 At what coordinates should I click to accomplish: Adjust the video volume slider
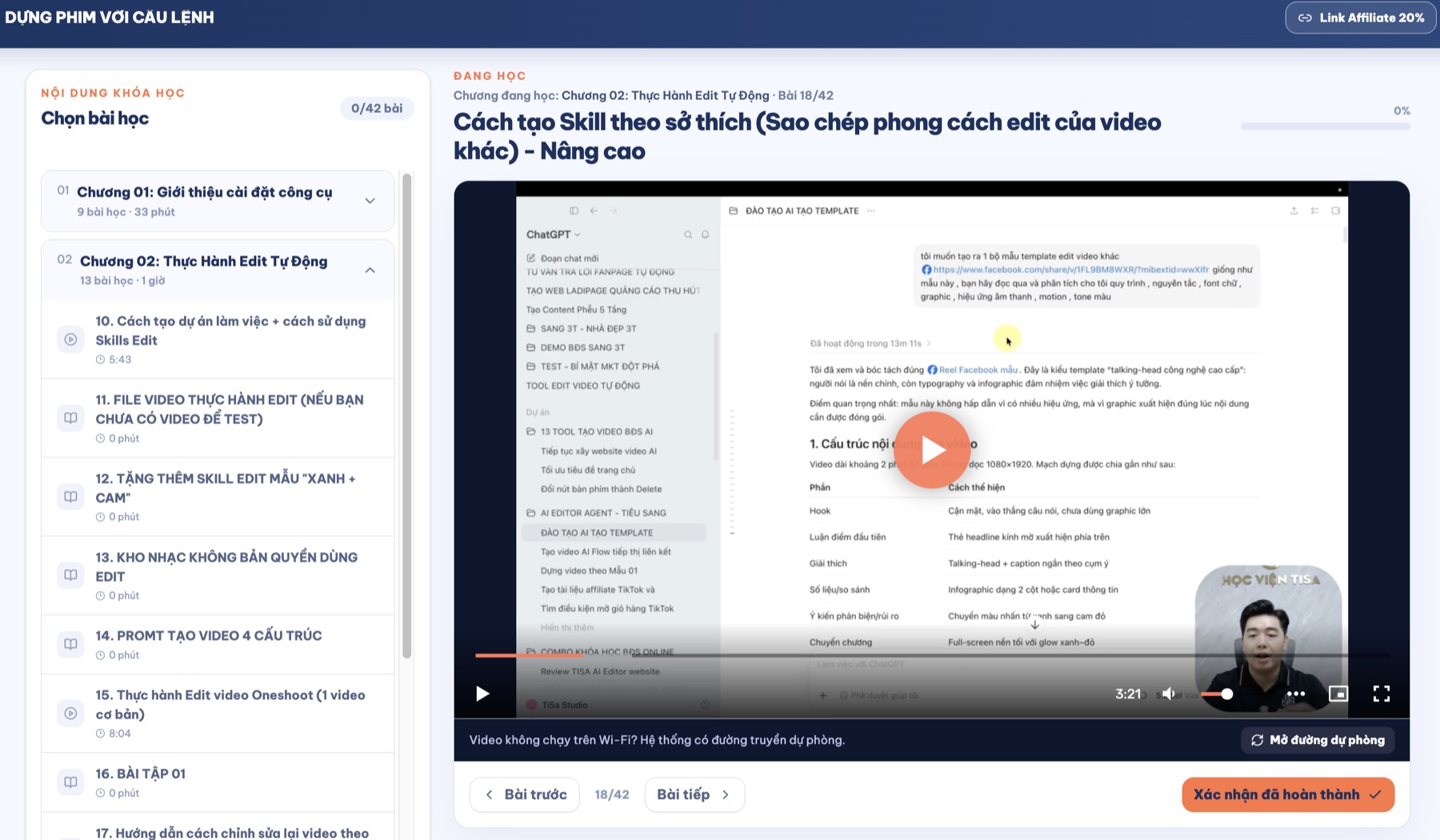pos(1216,694)
